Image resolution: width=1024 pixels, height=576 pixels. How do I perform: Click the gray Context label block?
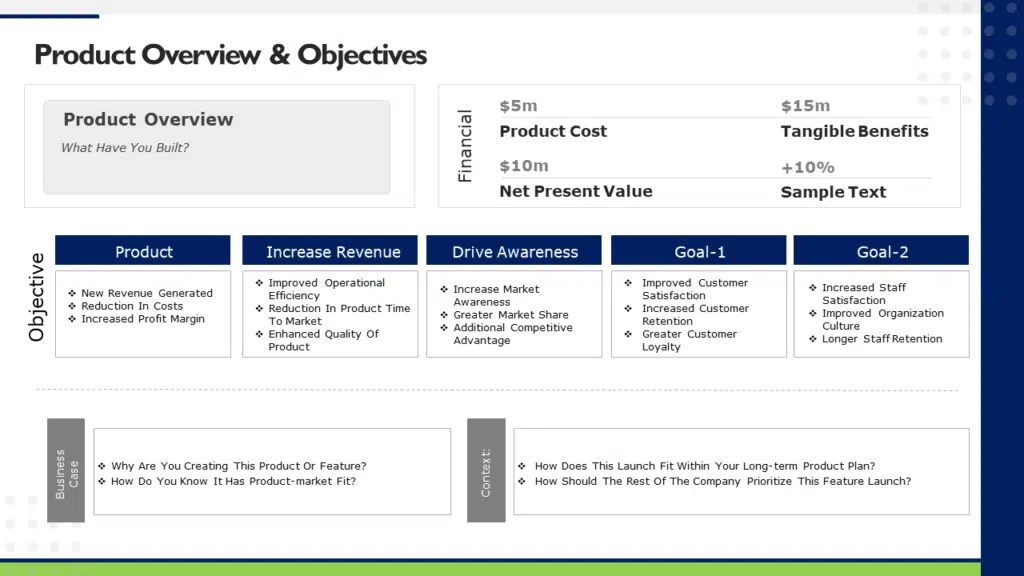486,470
